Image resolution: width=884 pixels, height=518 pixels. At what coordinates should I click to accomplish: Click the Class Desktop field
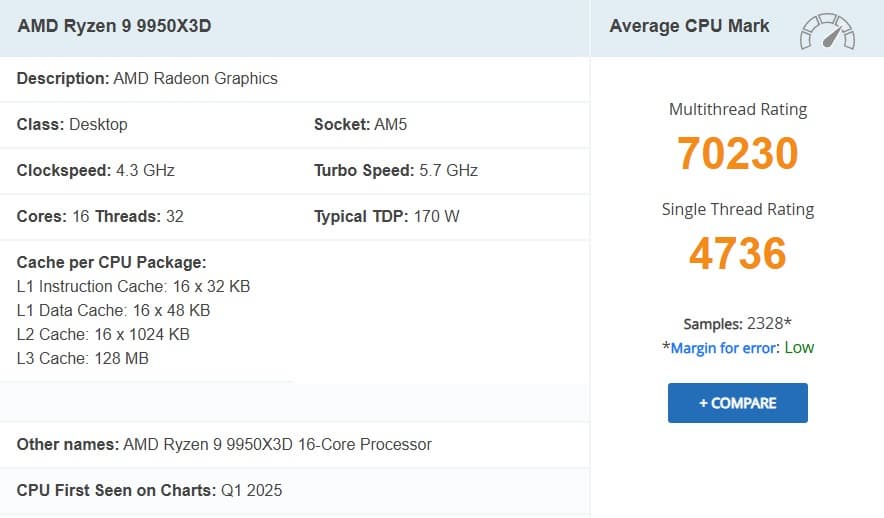[x=72, y=125]
